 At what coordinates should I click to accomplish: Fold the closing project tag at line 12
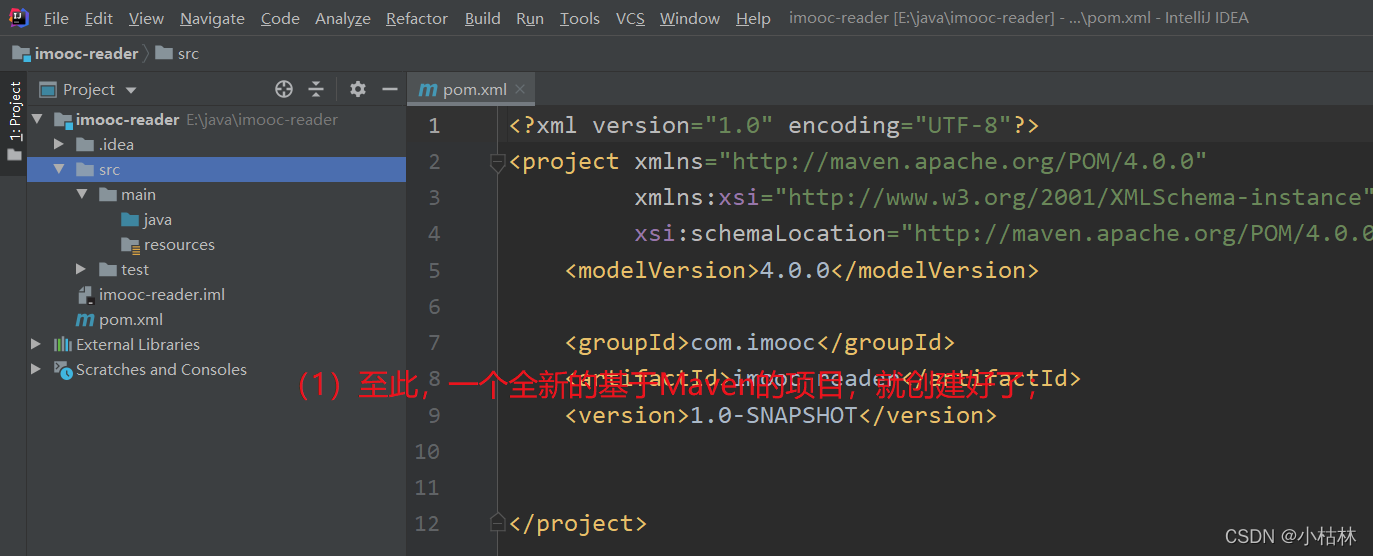coord(497,523)
